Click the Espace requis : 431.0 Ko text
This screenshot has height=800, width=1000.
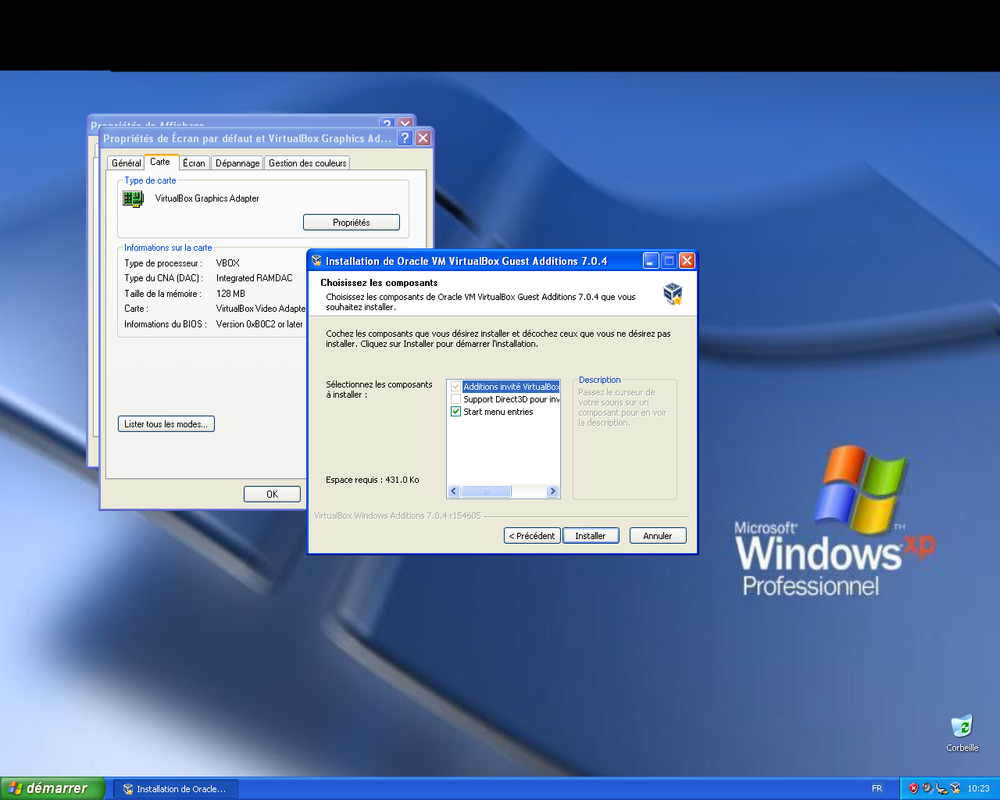(372, 480)
